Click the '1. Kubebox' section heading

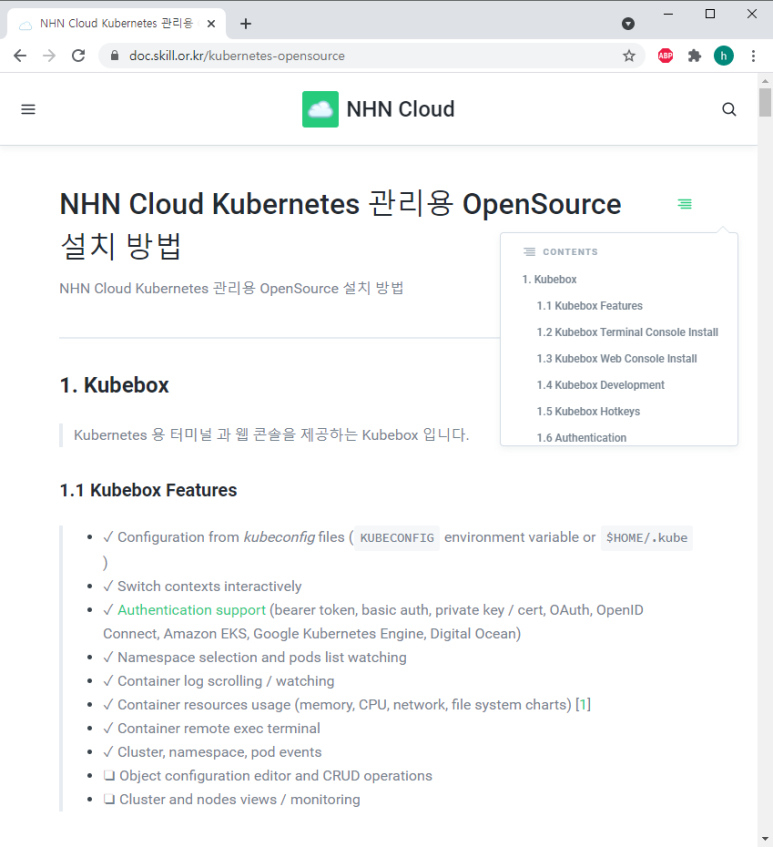coord(115,385)
